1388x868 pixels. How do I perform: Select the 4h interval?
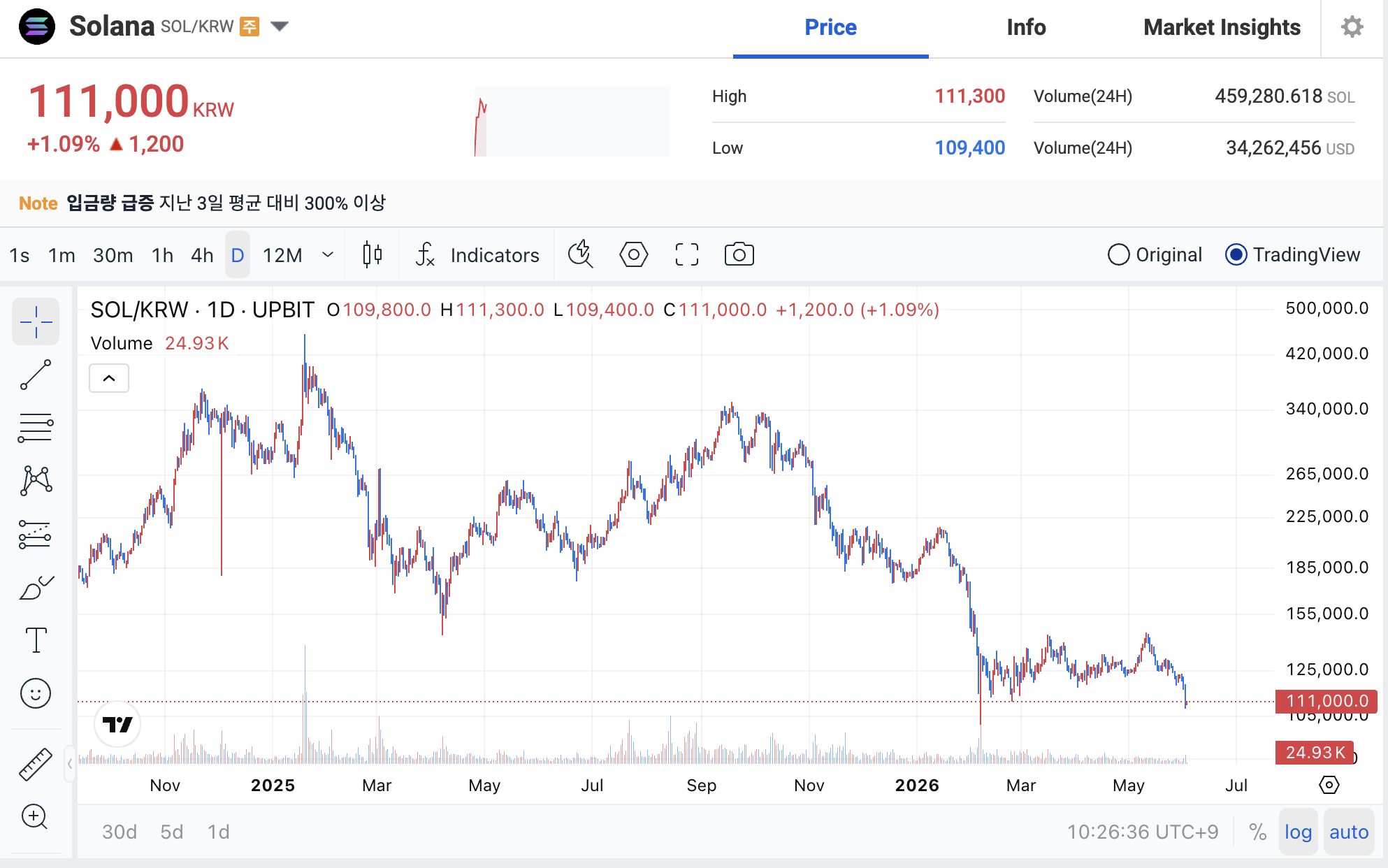(x=203, y=255)
